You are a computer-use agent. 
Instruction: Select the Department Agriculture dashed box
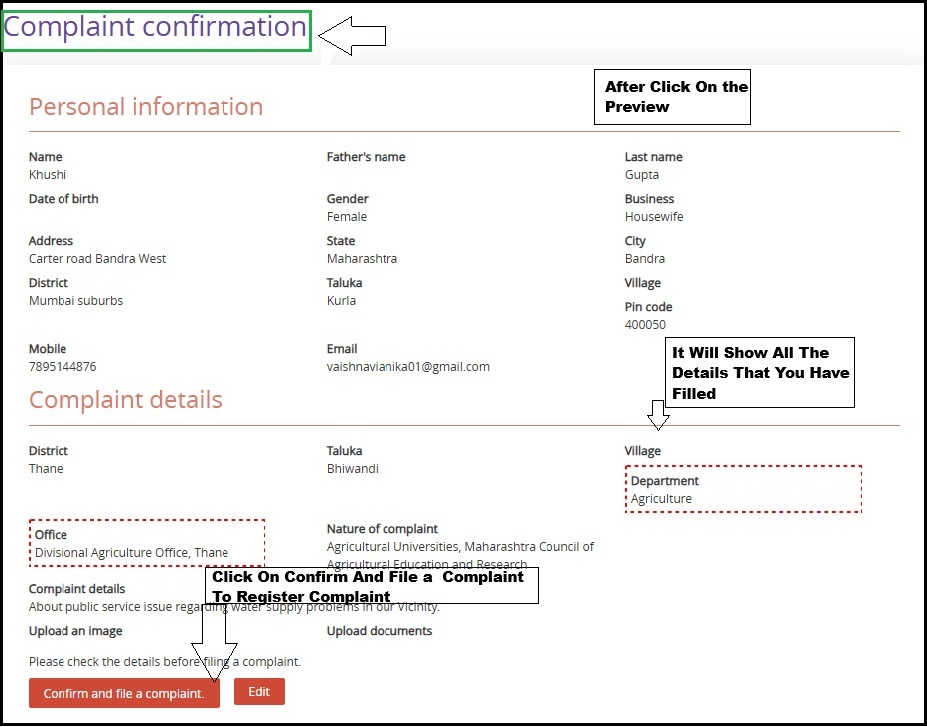(743, 489)
